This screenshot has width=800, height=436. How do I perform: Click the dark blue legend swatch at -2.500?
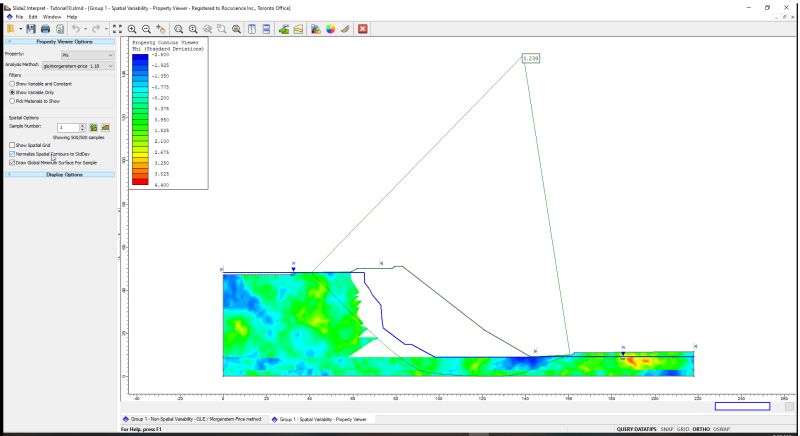(x=140, y=58)
